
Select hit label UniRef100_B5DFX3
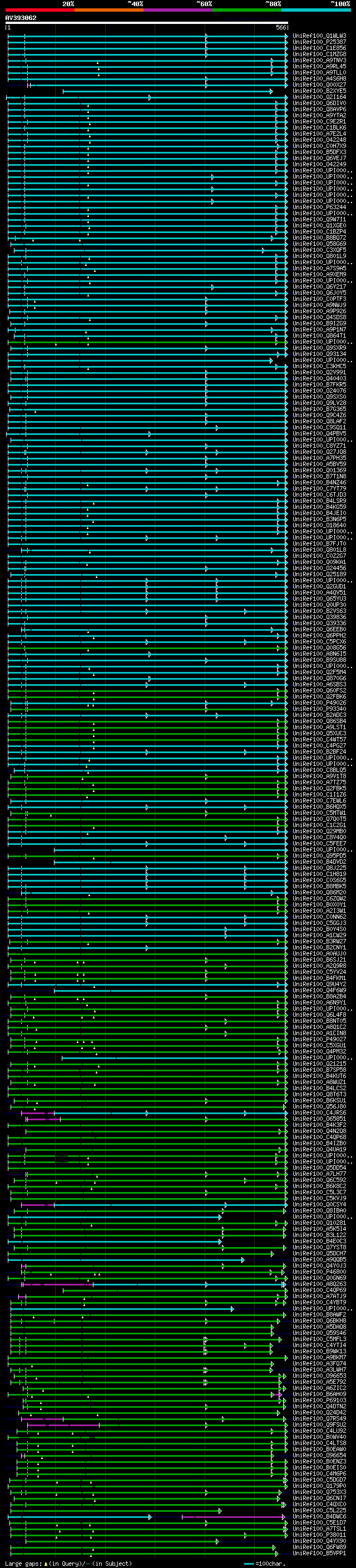[x=319, y=151]
